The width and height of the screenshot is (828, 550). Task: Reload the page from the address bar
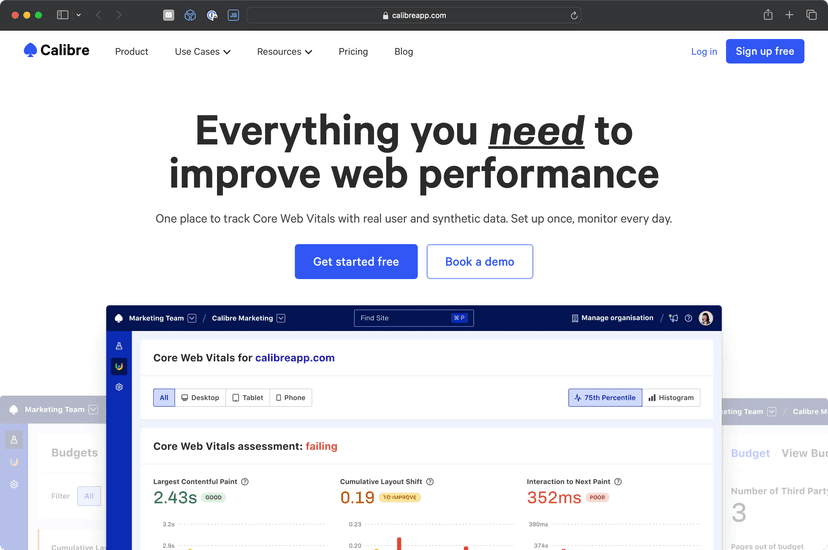pos(574,16)
